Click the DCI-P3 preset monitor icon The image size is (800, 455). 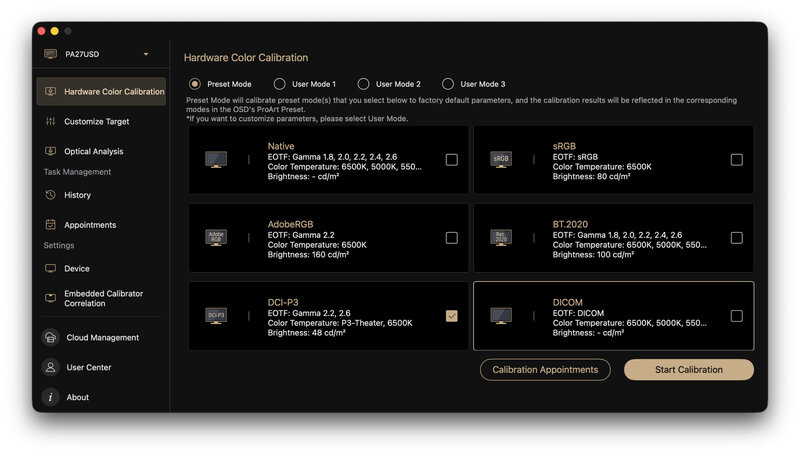pos(216,316)
